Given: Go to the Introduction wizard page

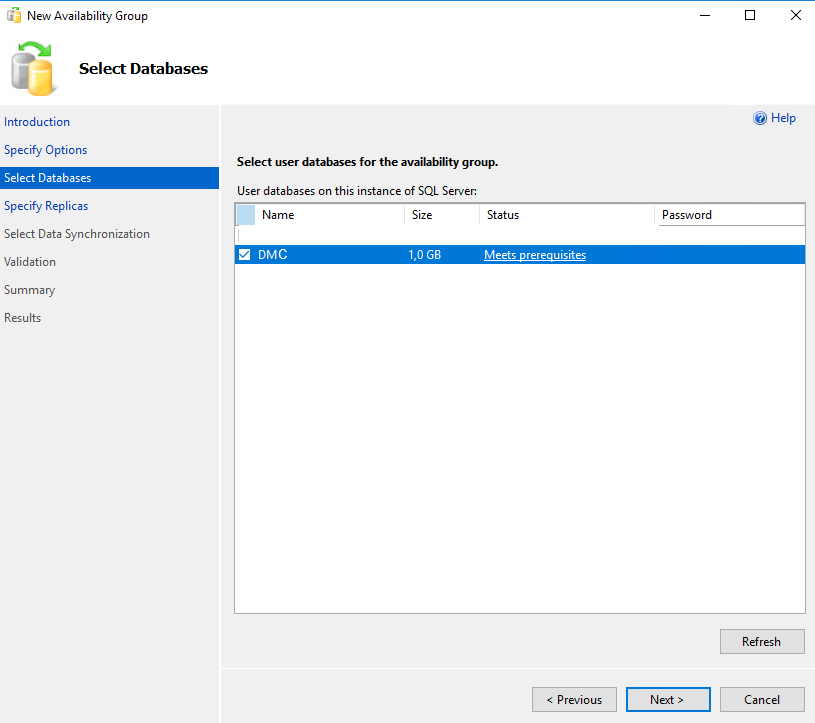Looking at the screenshot, I should tap(37, 122).
